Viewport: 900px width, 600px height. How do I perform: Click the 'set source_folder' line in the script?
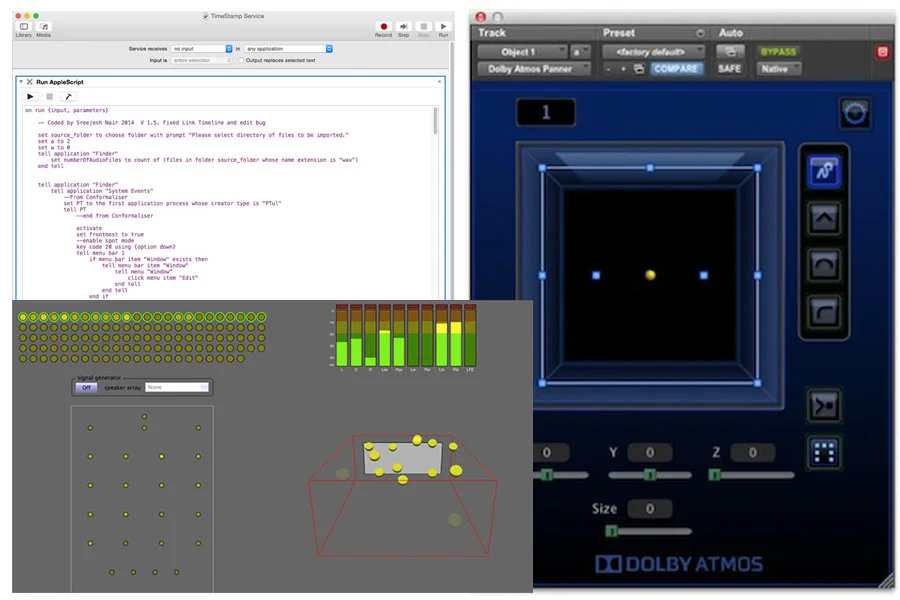click(x=193, y=135)
